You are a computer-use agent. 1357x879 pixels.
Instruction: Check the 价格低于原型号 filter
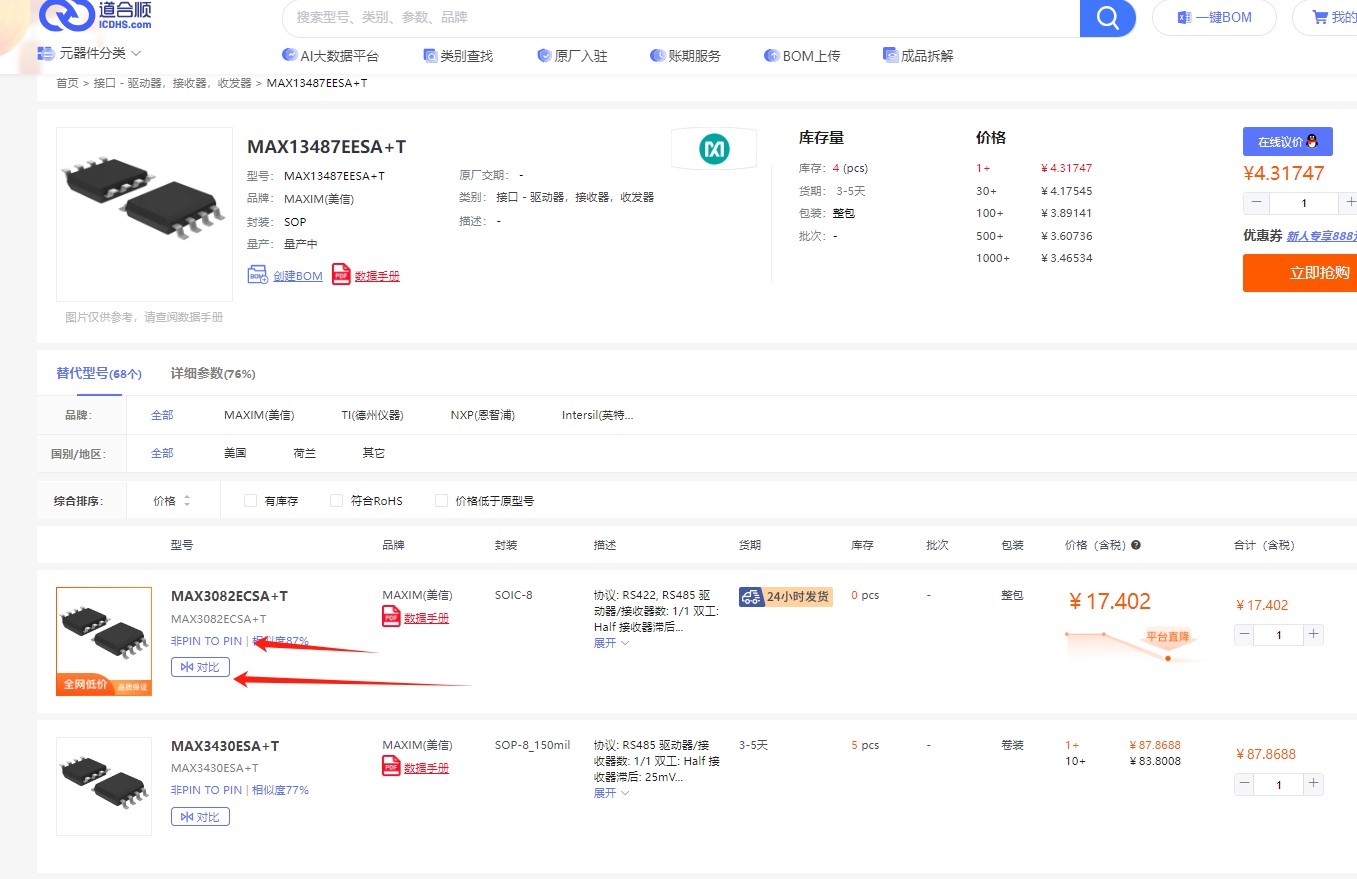pyautogui.click(x=441, y=500)
